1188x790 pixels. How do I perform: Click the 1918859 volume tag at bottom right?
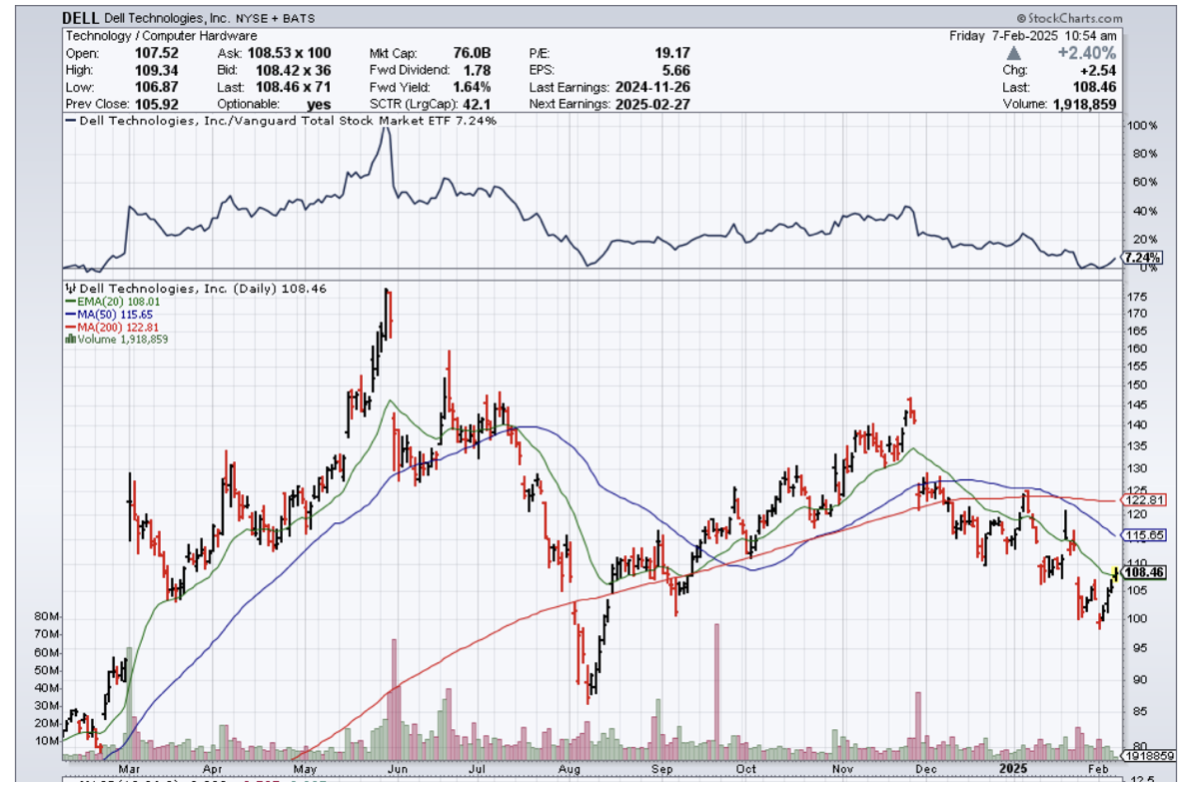(x=1144, y=755)
